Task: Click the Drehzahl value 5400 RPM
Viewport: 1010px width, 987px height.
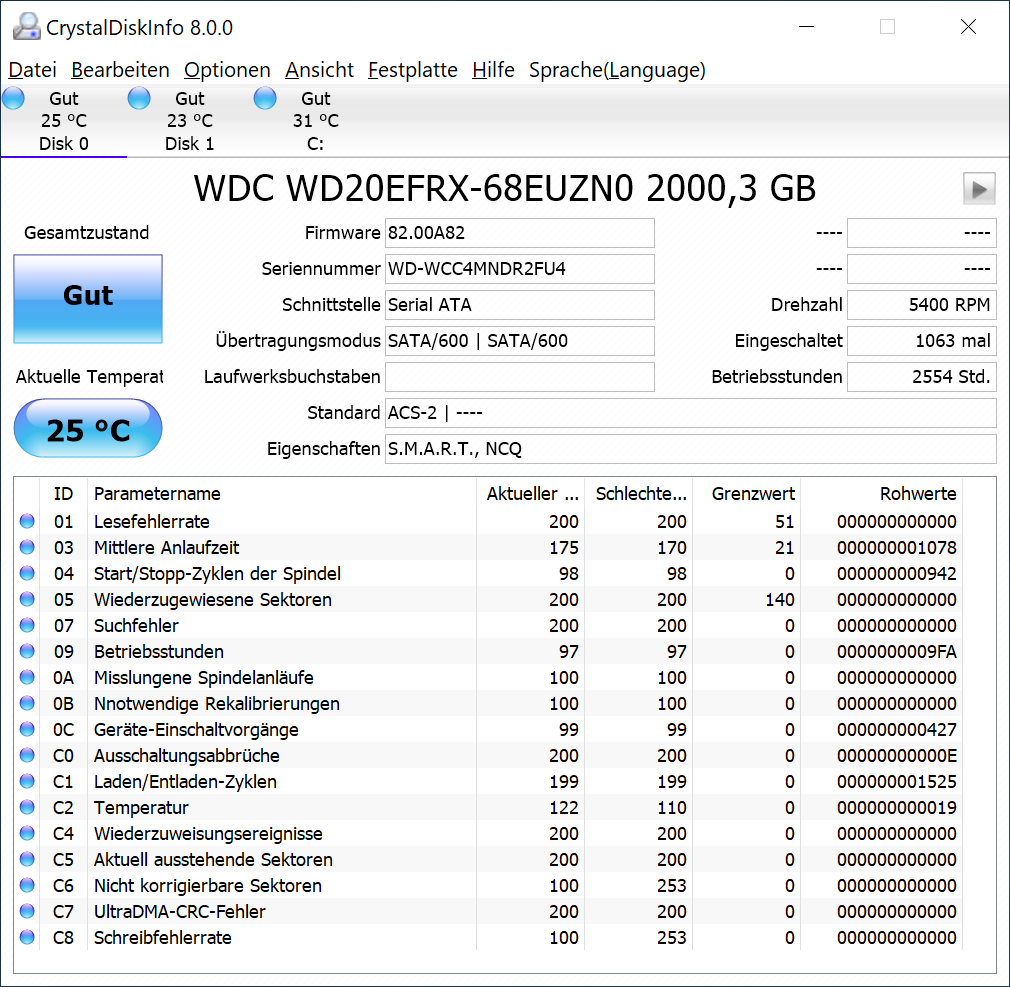Action: pos(922,305)
